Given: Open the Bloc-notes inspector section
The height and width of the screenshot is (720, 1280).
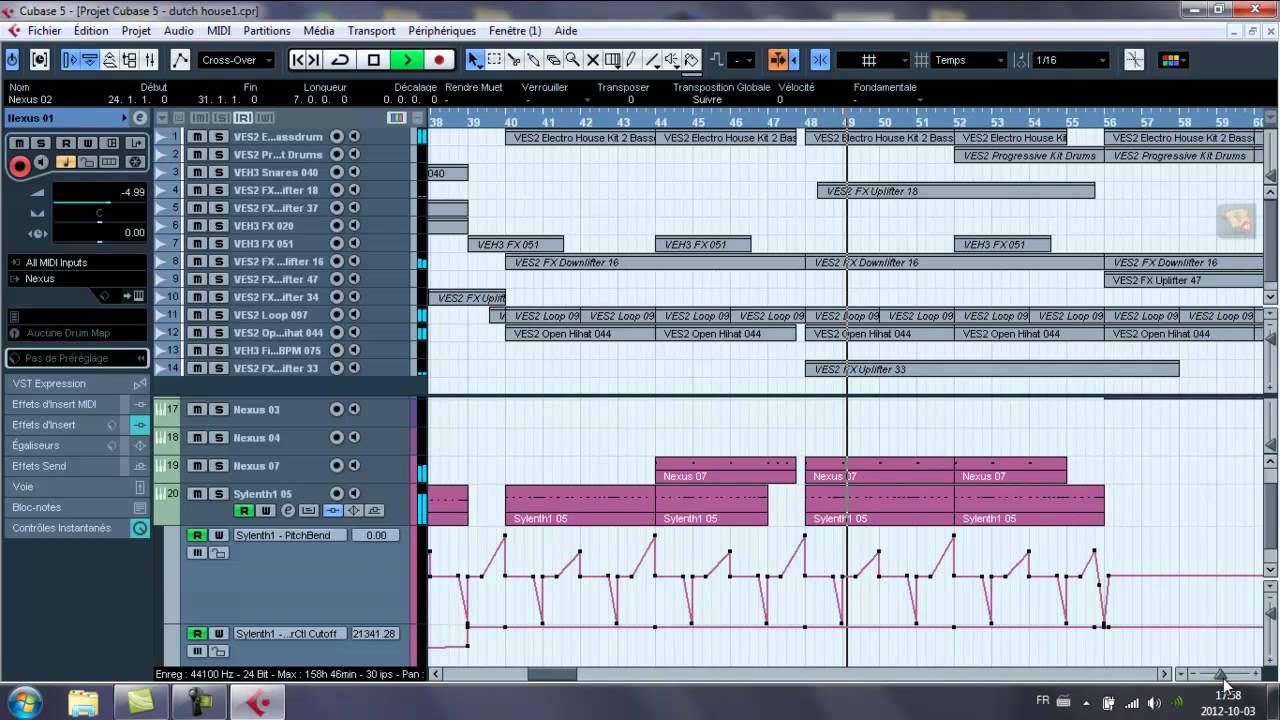Looking at the screenshot, I should click(x=76, y=508).
